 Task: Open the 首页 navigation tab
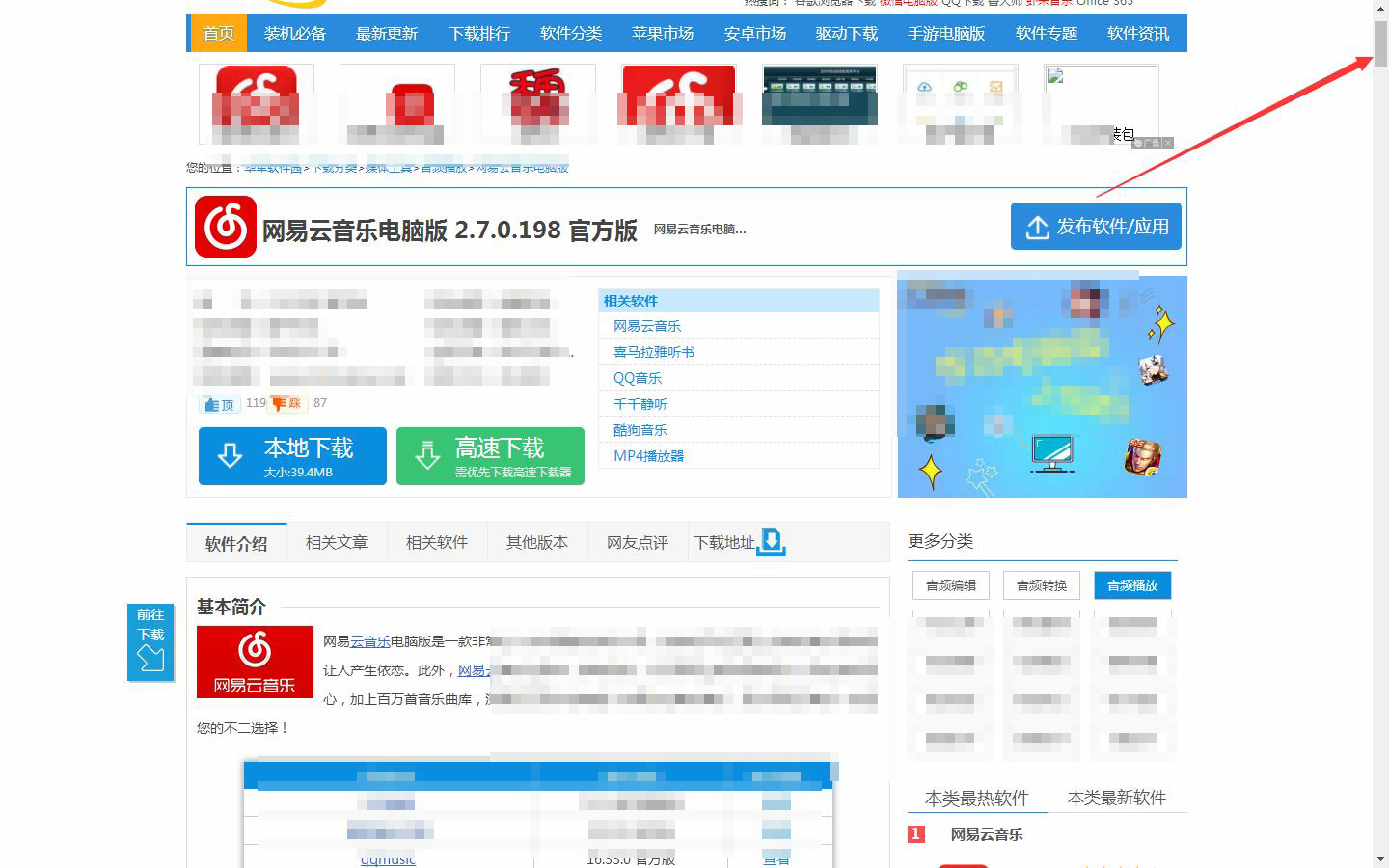219,33
